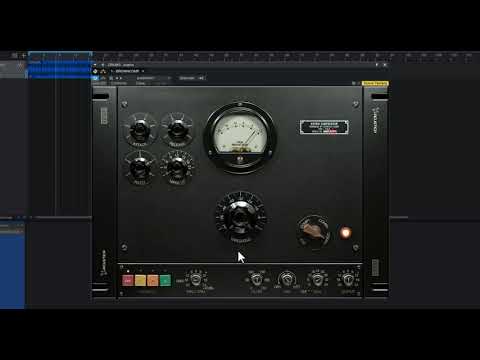Click the large center knob below the meter

pos(241,216)
